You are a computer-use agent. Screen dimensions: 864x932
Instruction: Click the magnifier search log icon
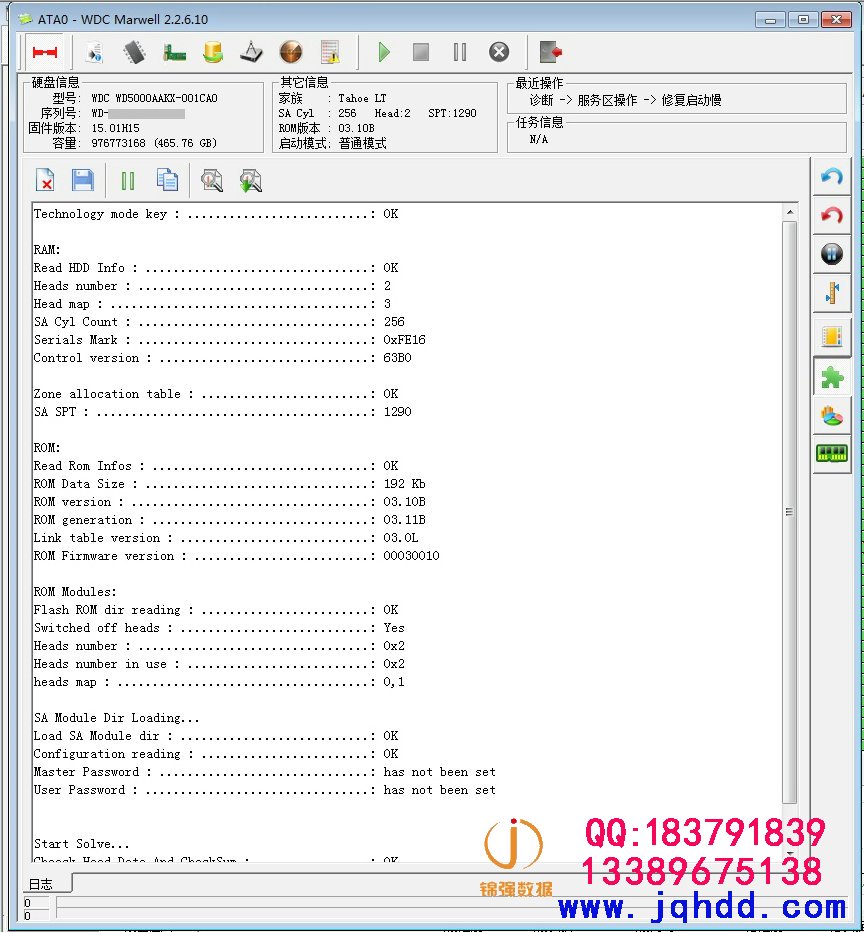[x=212, y=180]
